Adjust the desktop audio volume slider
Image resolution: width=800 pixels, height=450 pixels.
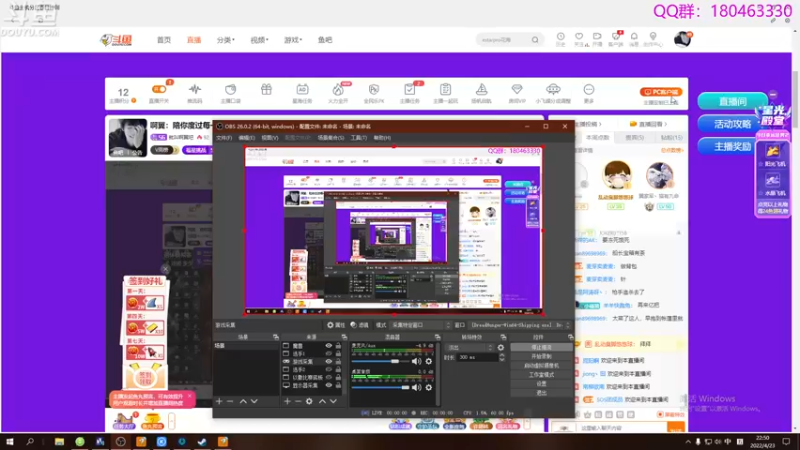coord(382,387)
